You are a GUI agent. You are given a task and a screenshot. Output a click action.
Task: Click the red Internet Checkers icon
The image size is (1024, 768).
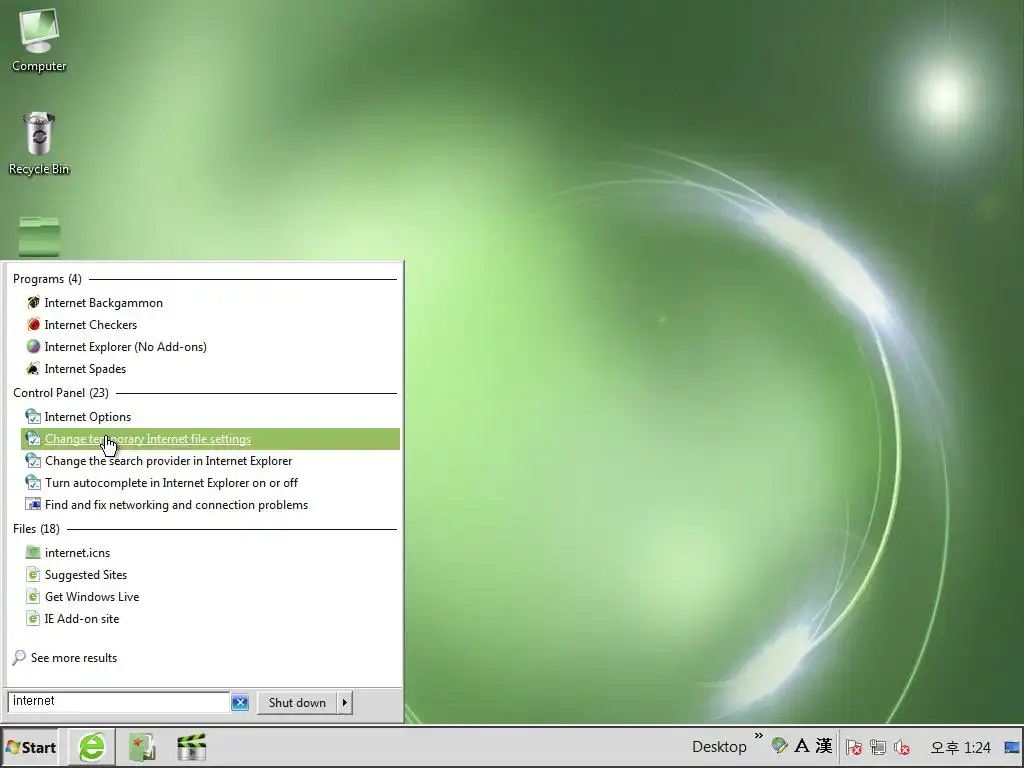33,325
